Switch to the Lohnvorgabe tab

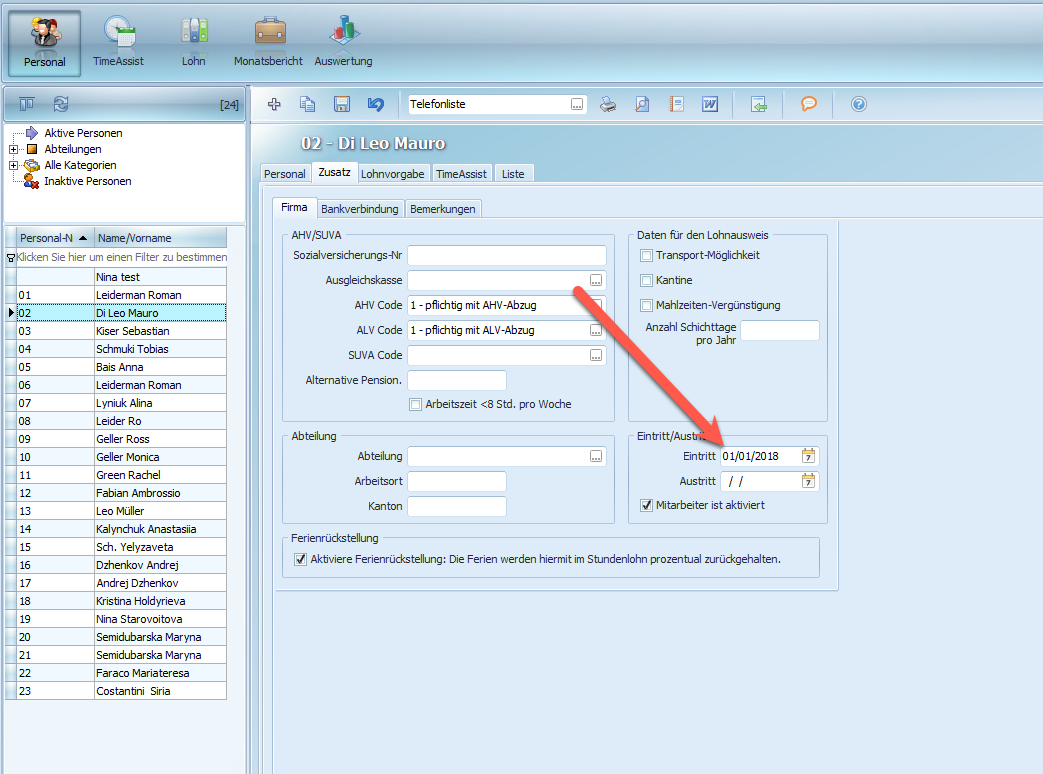click(x=392, y=174)
